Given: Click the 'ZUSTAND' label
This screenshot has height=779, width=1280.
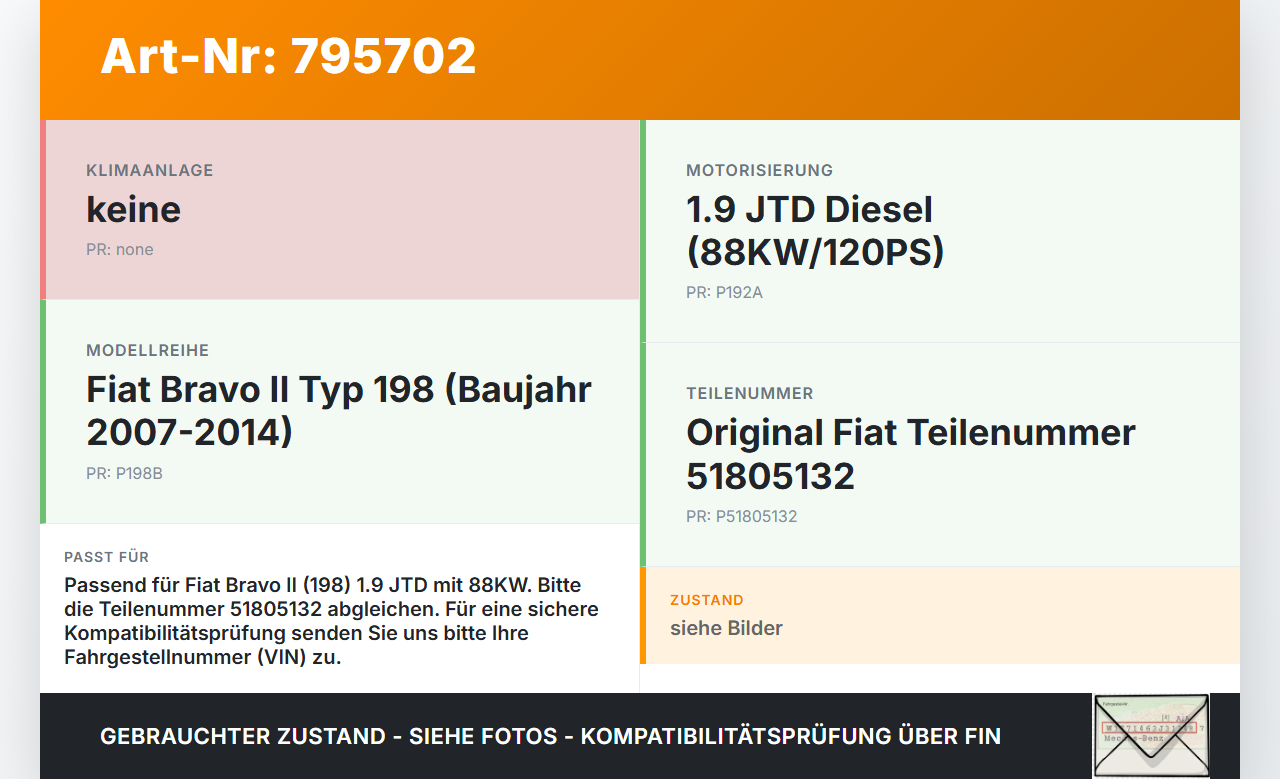Looking at the screenshot, I should tap(707, 600).
